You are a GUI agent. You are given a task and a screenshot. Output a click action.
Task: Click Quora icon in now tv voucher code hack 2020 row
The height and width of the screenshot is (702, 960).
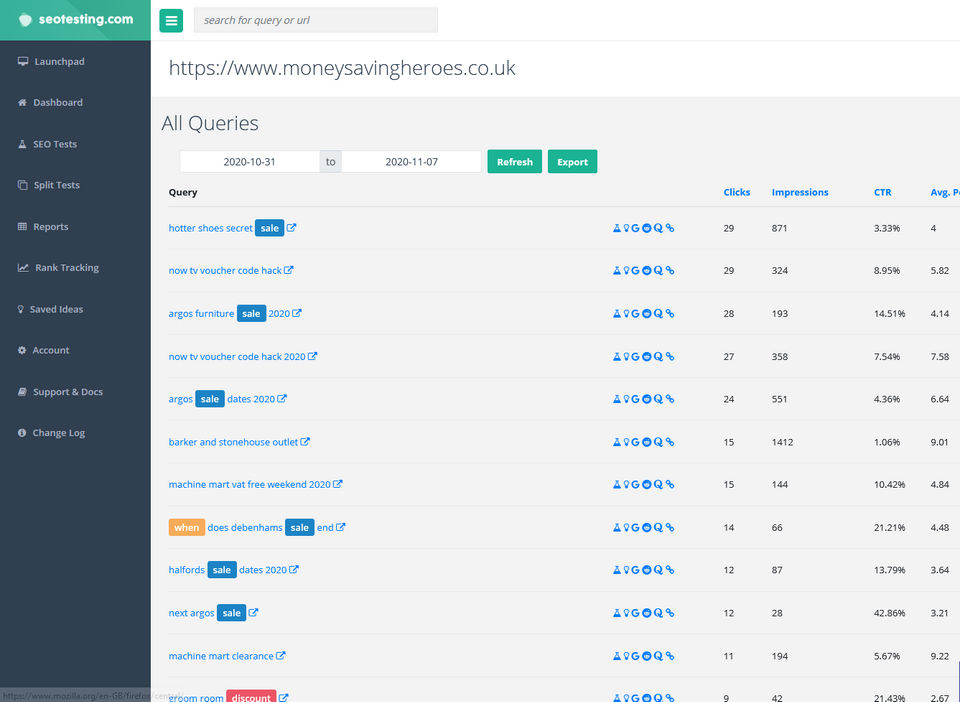658,356
